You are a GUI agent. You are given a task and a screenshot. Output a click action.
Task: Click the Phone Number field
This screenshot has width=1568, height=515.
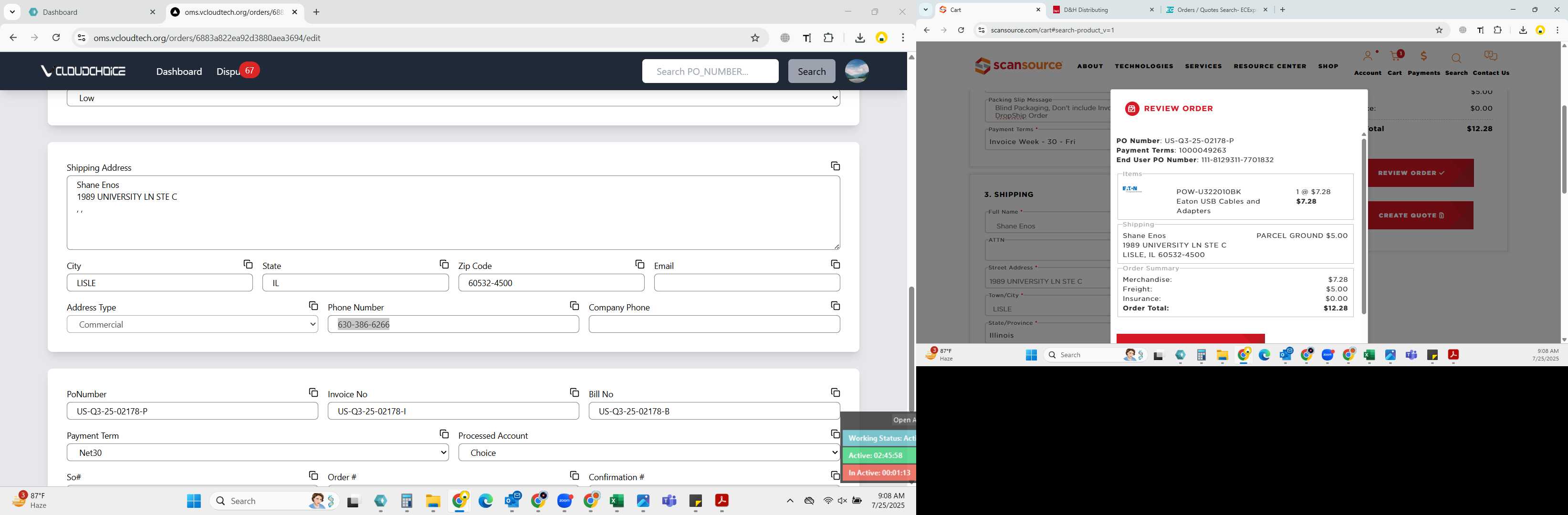pyautogui.click(x=453, y=324)
